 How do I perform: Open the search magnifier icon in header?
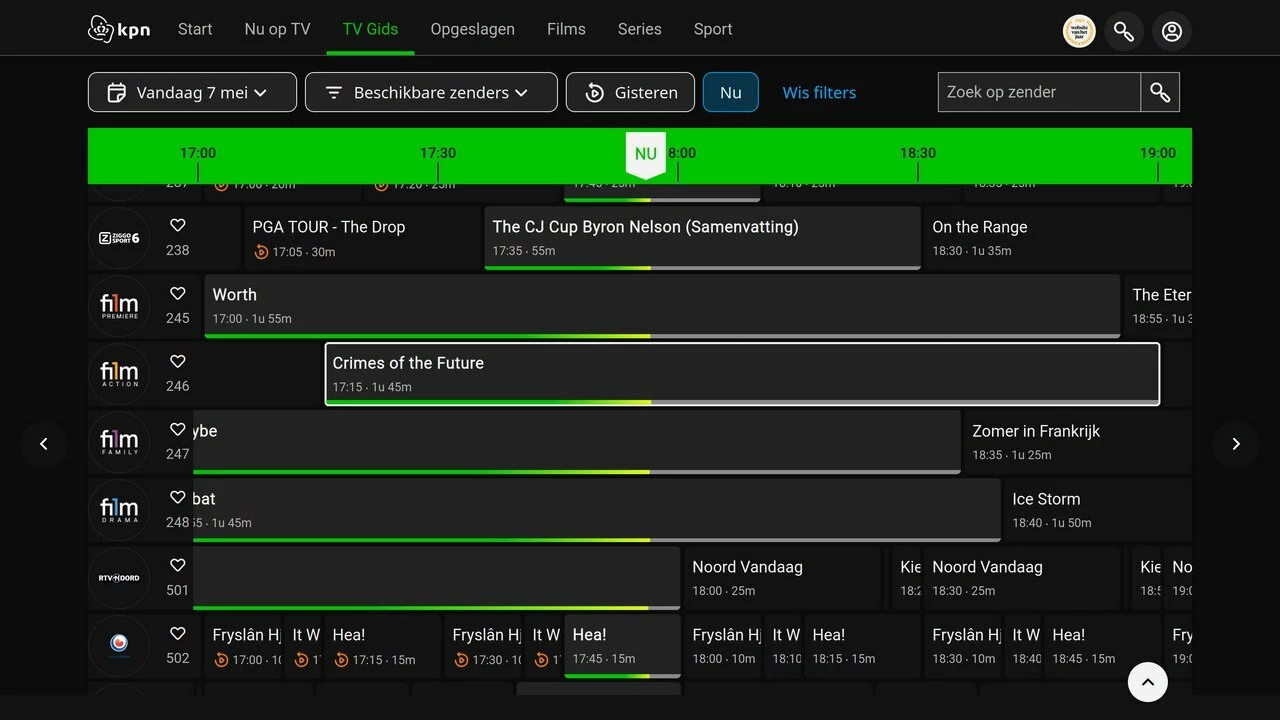pyautogui.click(x=1124, y=31)
